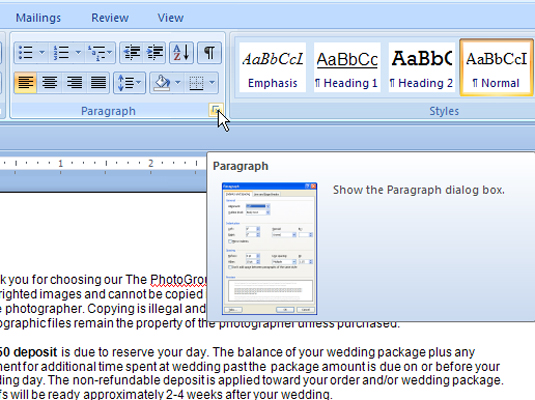Toggle Justify text alignment

(x=98, y=82)
